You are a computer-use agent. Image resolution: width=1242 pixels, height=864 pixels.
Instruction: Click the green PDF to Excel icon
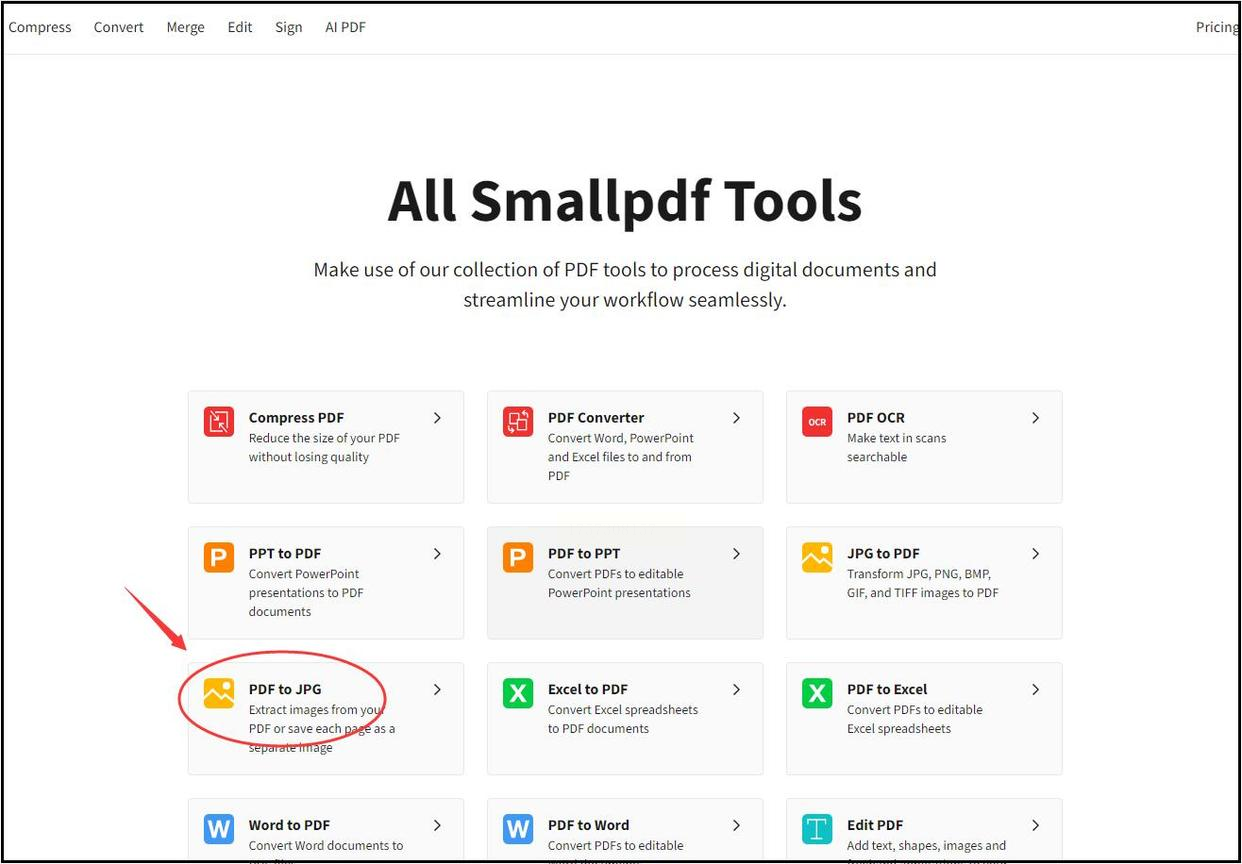tap(817, 694)
